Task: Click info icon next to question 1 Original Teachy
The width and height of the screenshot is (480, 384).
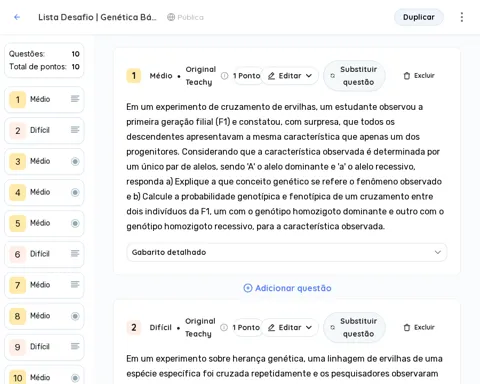Action: click(x=225, y=76)
